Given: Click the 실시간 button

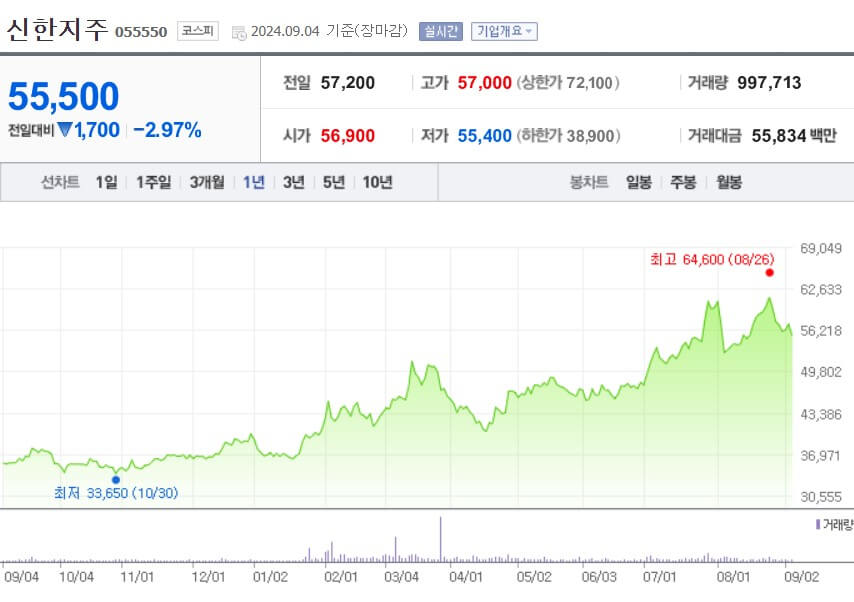Looking at the screenshot, I should tap(440, 30).
